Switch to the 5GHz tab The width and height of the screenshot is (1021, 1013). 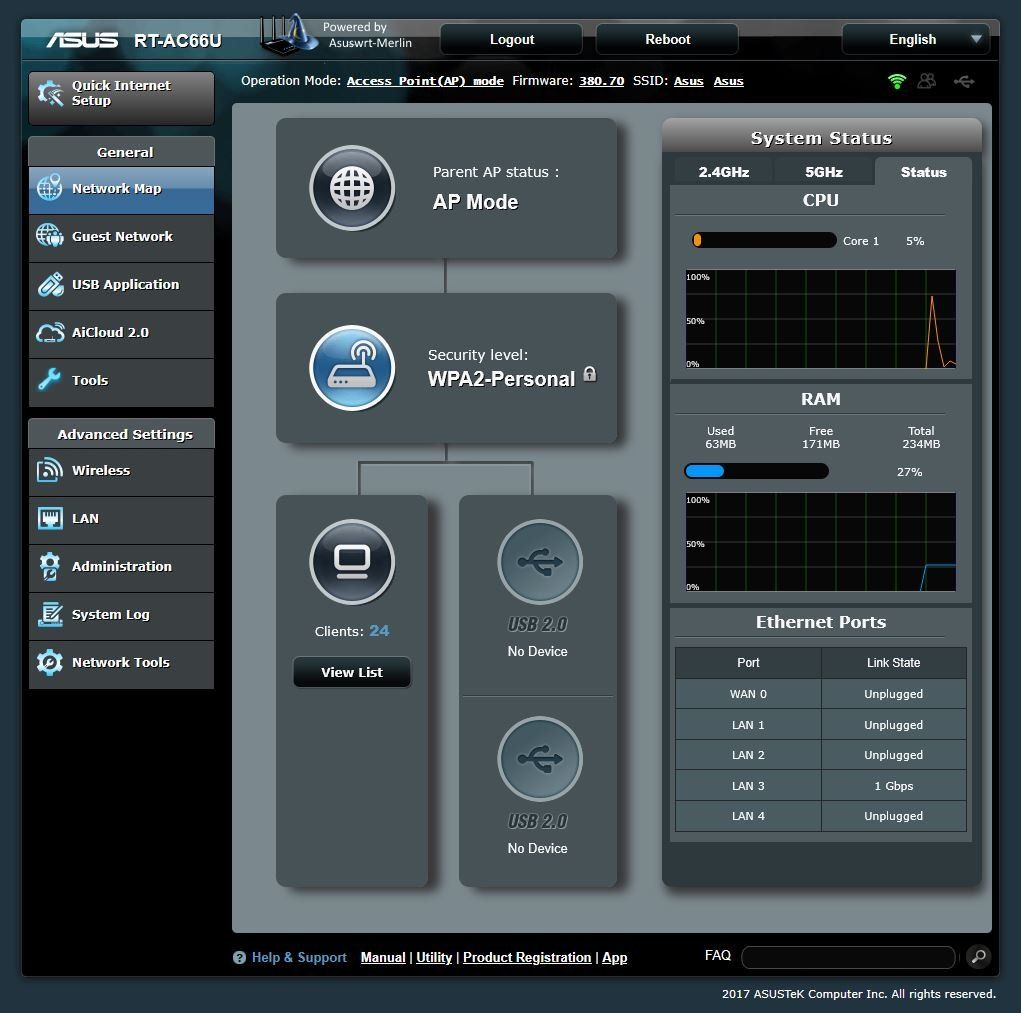(824, 172)
